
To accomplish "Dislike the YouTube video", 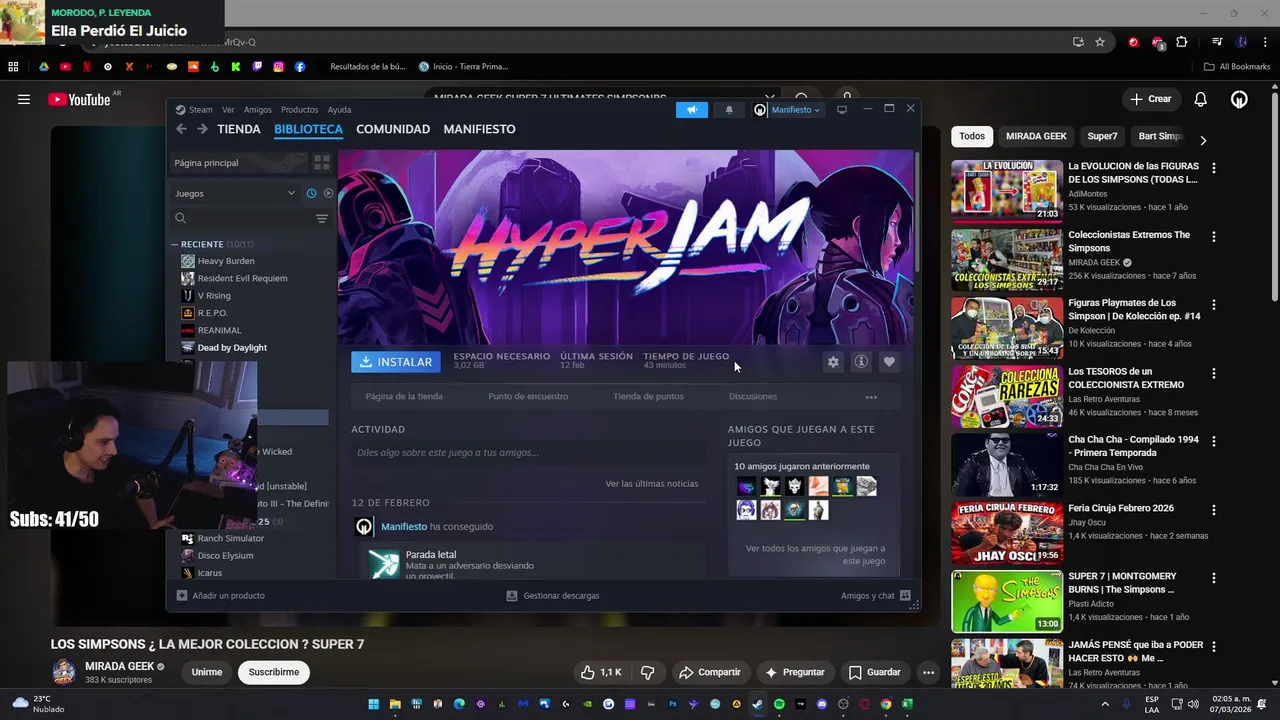I will point(648,673).
